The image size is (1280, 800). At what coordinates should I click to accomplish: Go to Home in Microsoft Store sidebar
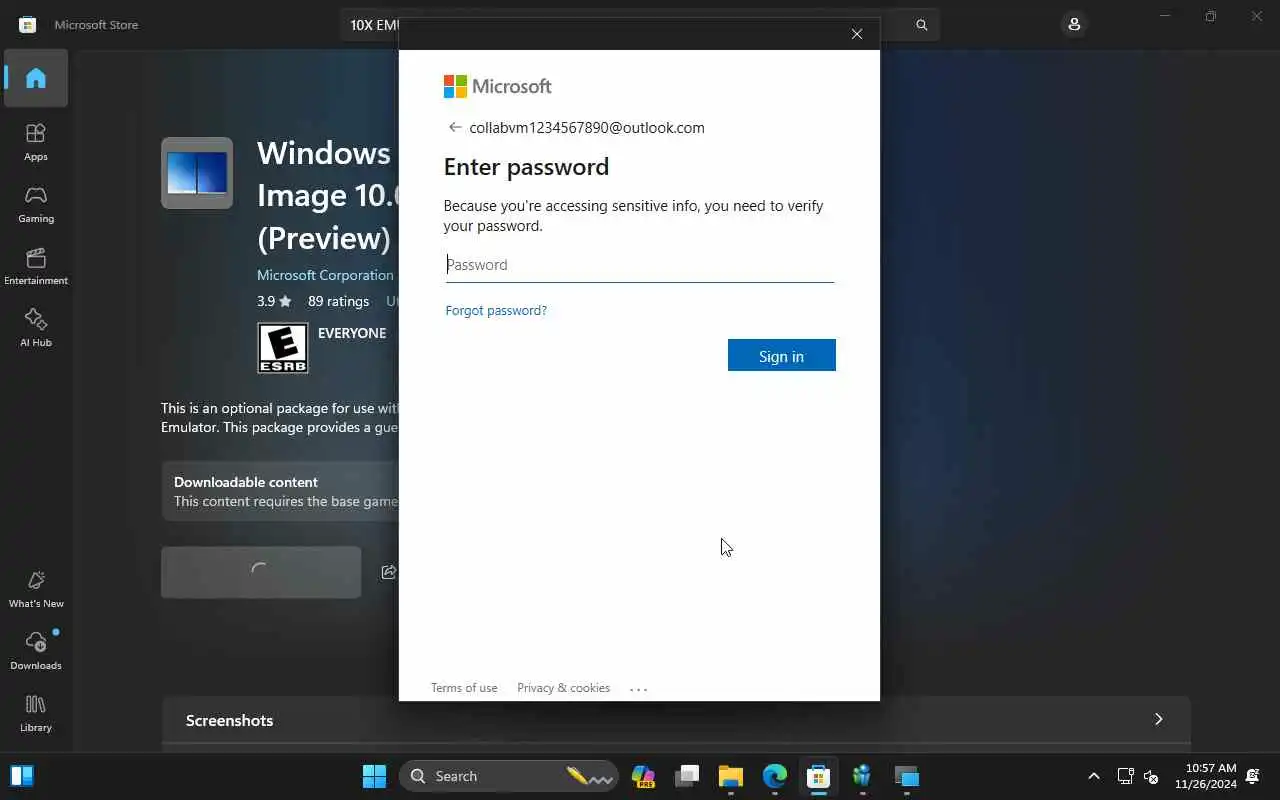tap(36, 78)
